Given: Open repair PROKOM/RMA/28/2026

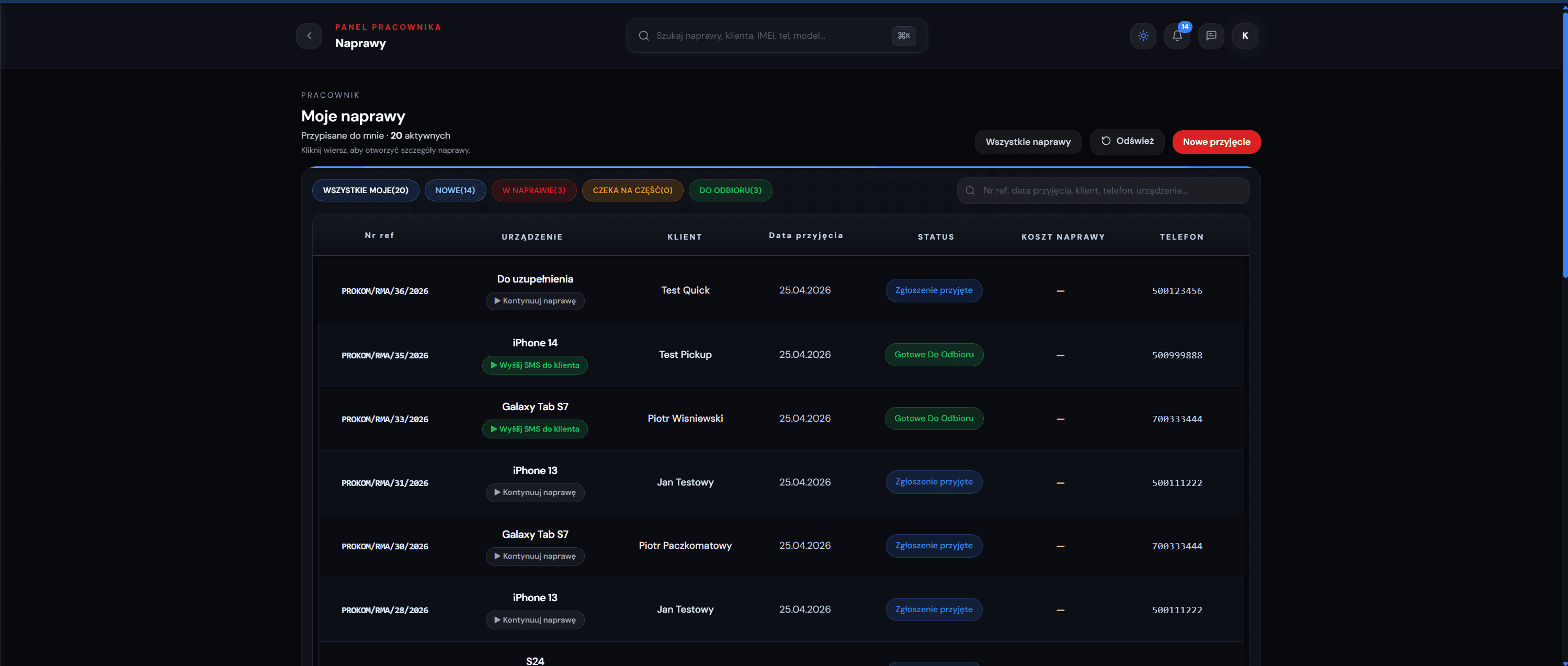Looking at the screenshot, I should [385, 611].
